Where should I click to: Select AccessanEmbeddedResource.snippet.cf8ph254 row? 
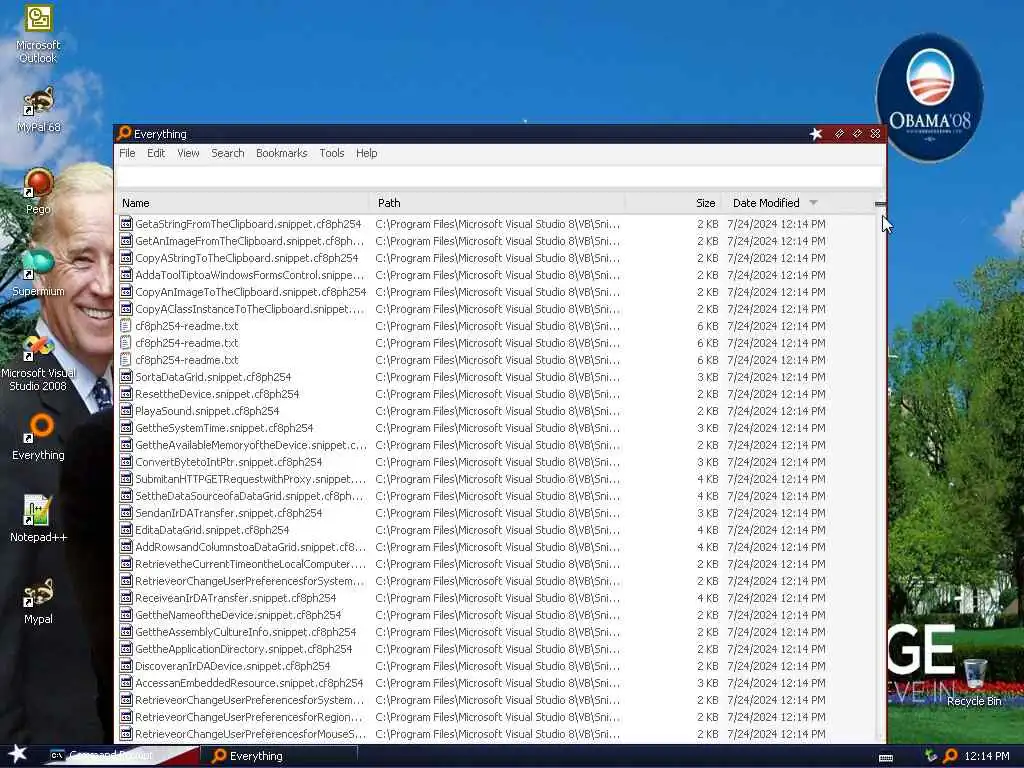point(495,682)
